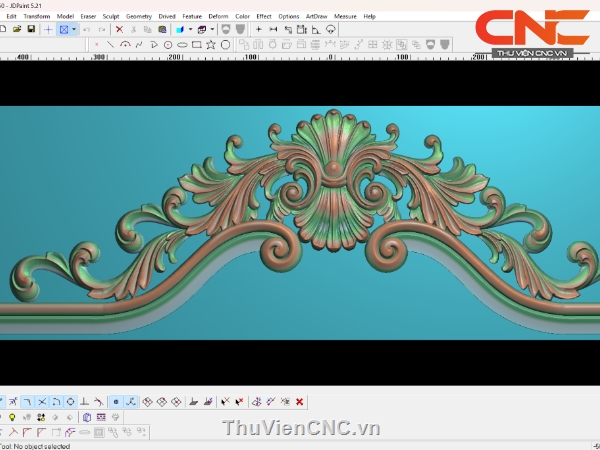Open the Sculpt menu
The height and width of the screenshot is (450, 600).
click(110, 17)
